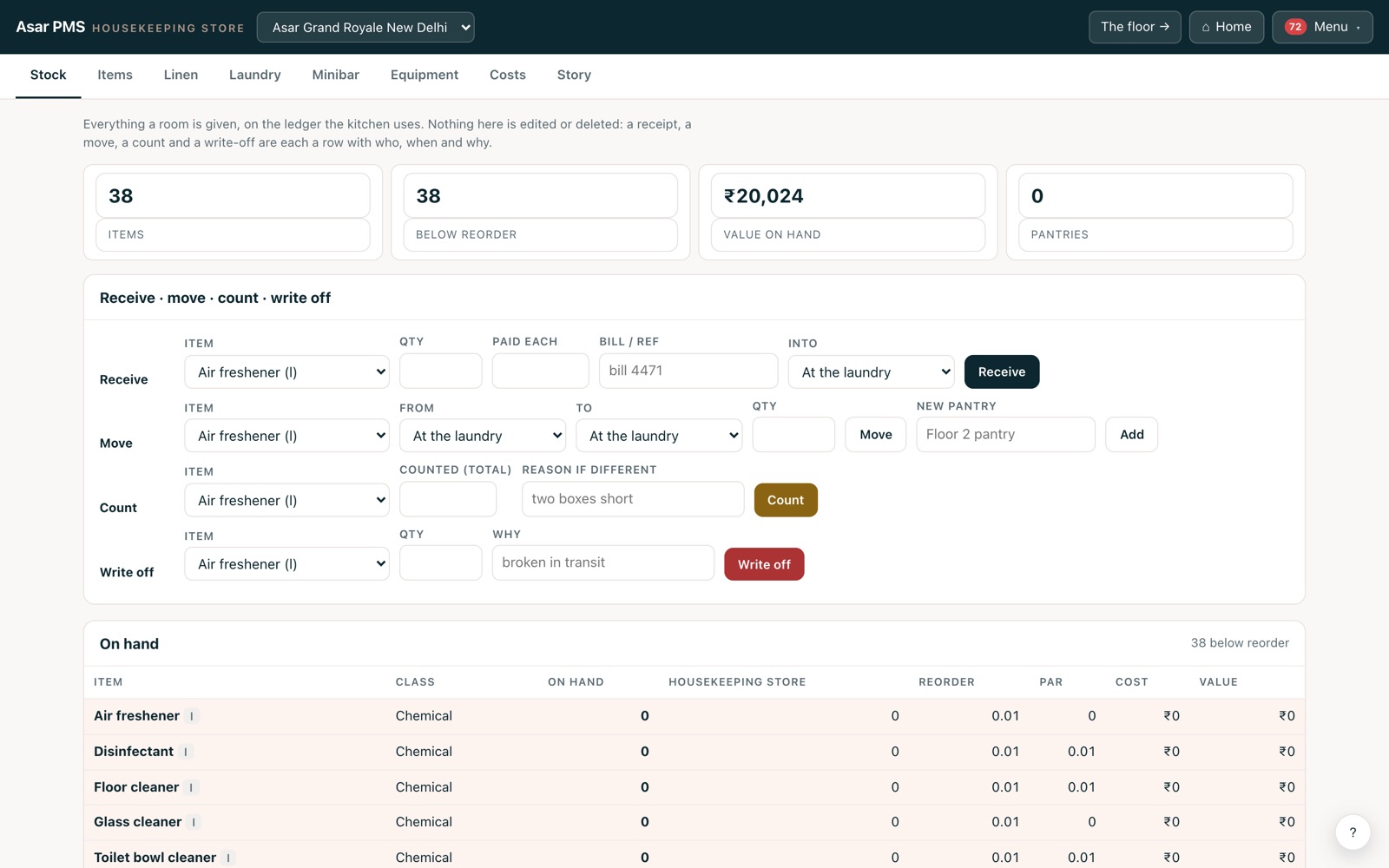Click the Toilet bowl cleaner row name

coord(155,858)
